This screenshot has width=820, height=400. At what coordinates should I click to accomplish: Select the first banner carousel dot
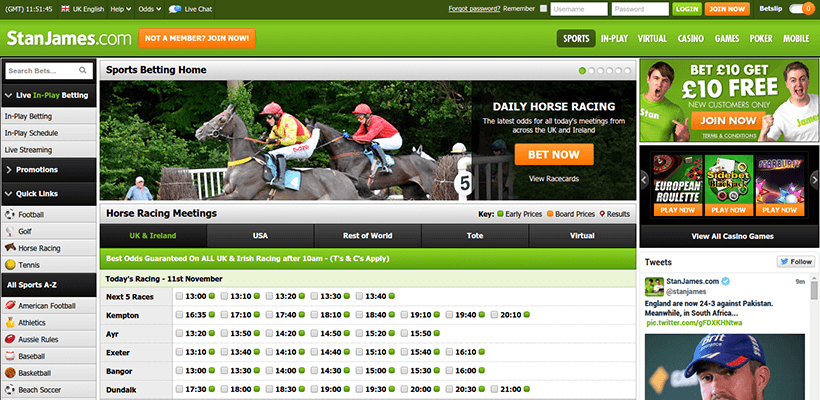coord(582,71)
